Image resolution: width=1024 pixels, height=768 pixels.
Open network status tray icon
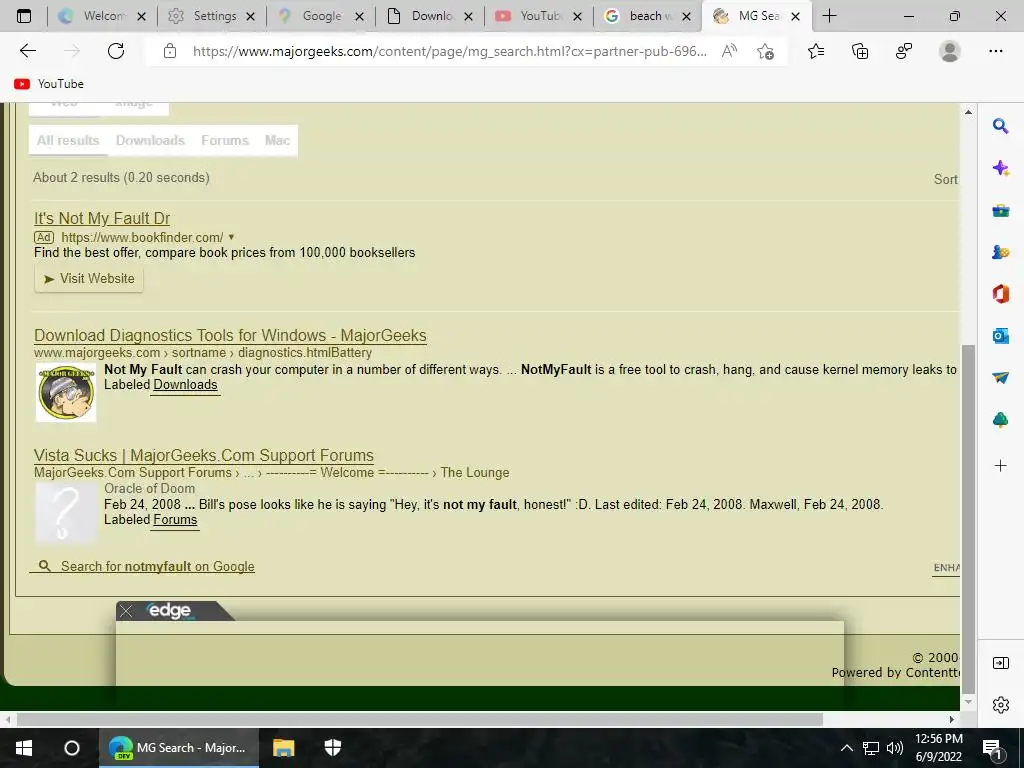871,748
